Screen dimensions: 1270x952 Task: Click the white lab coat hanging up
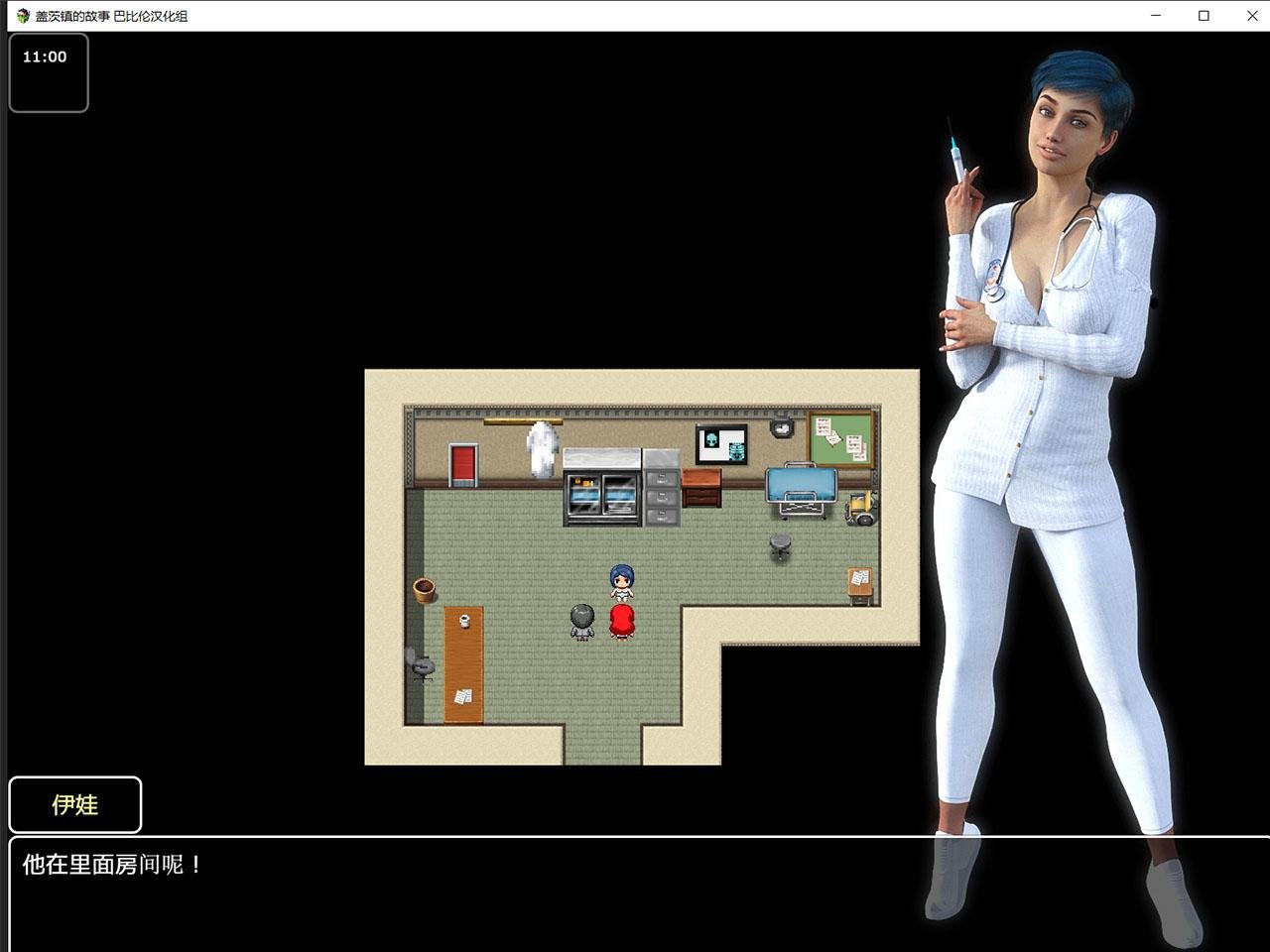click(x=542, y=449)
